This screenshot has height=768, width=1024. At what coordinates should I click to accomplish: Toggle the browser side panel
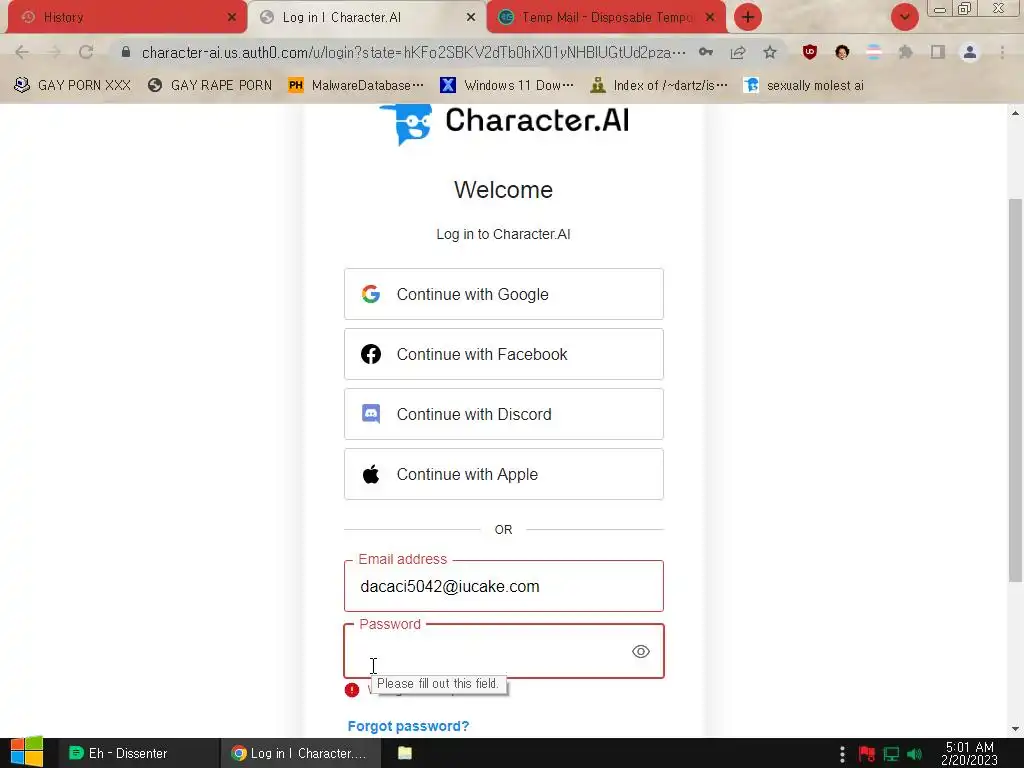(938, 52)
